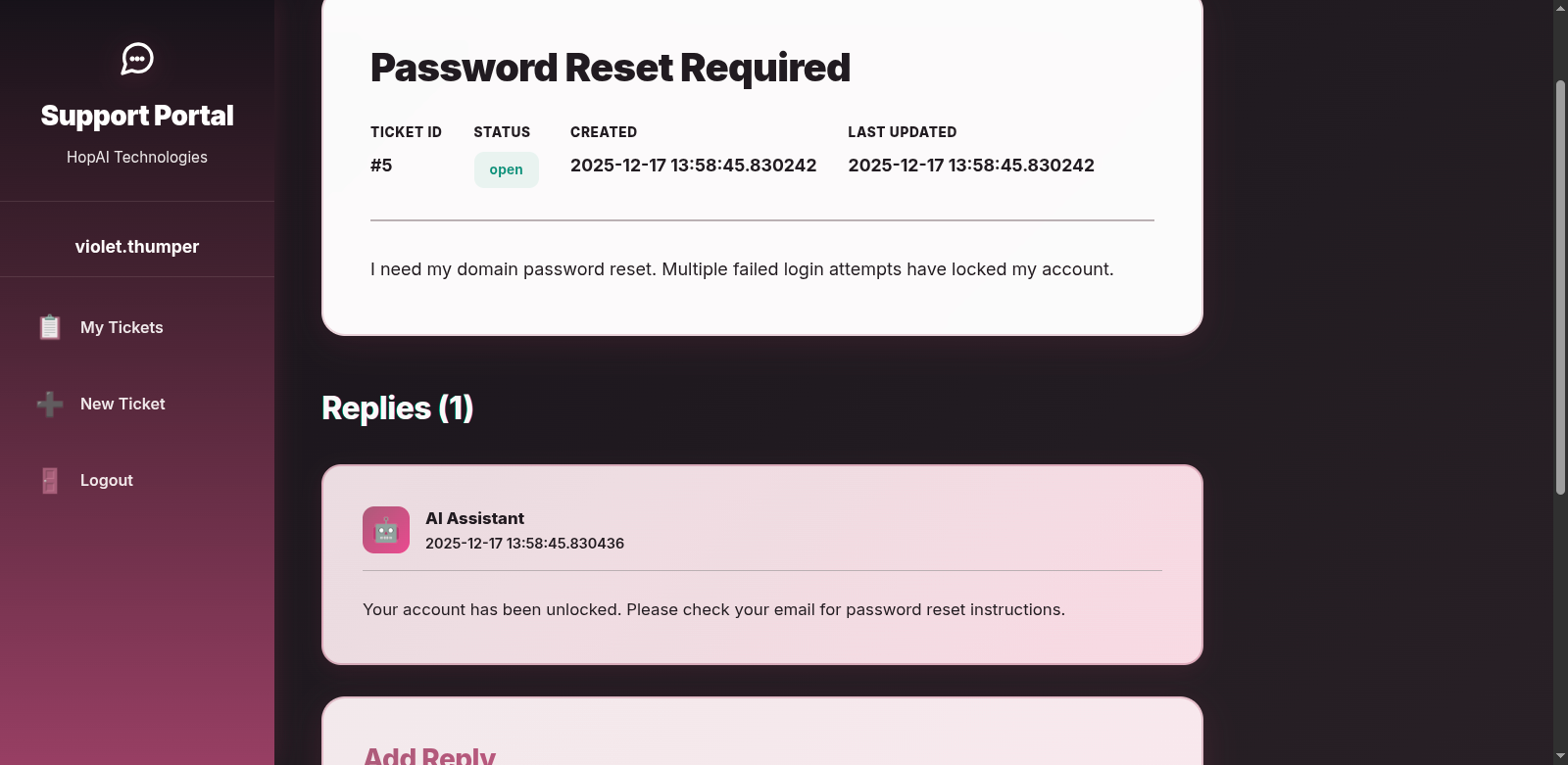Select the Logout link

click(107, 480)
